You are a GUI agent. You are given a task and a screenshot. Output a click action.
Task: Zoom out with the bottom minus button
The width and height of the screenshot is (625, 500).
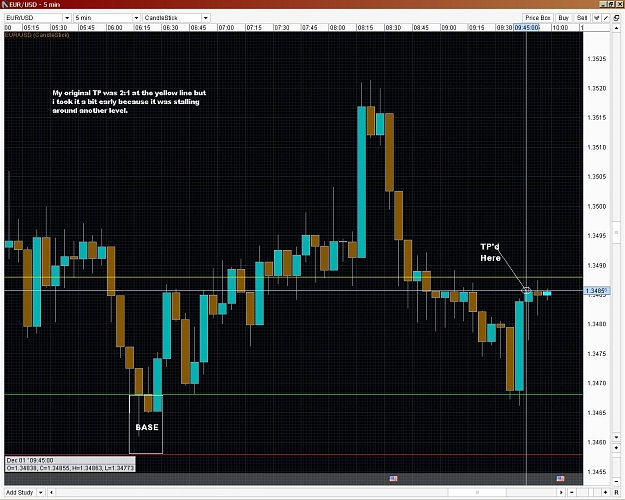tap(572, 492)
